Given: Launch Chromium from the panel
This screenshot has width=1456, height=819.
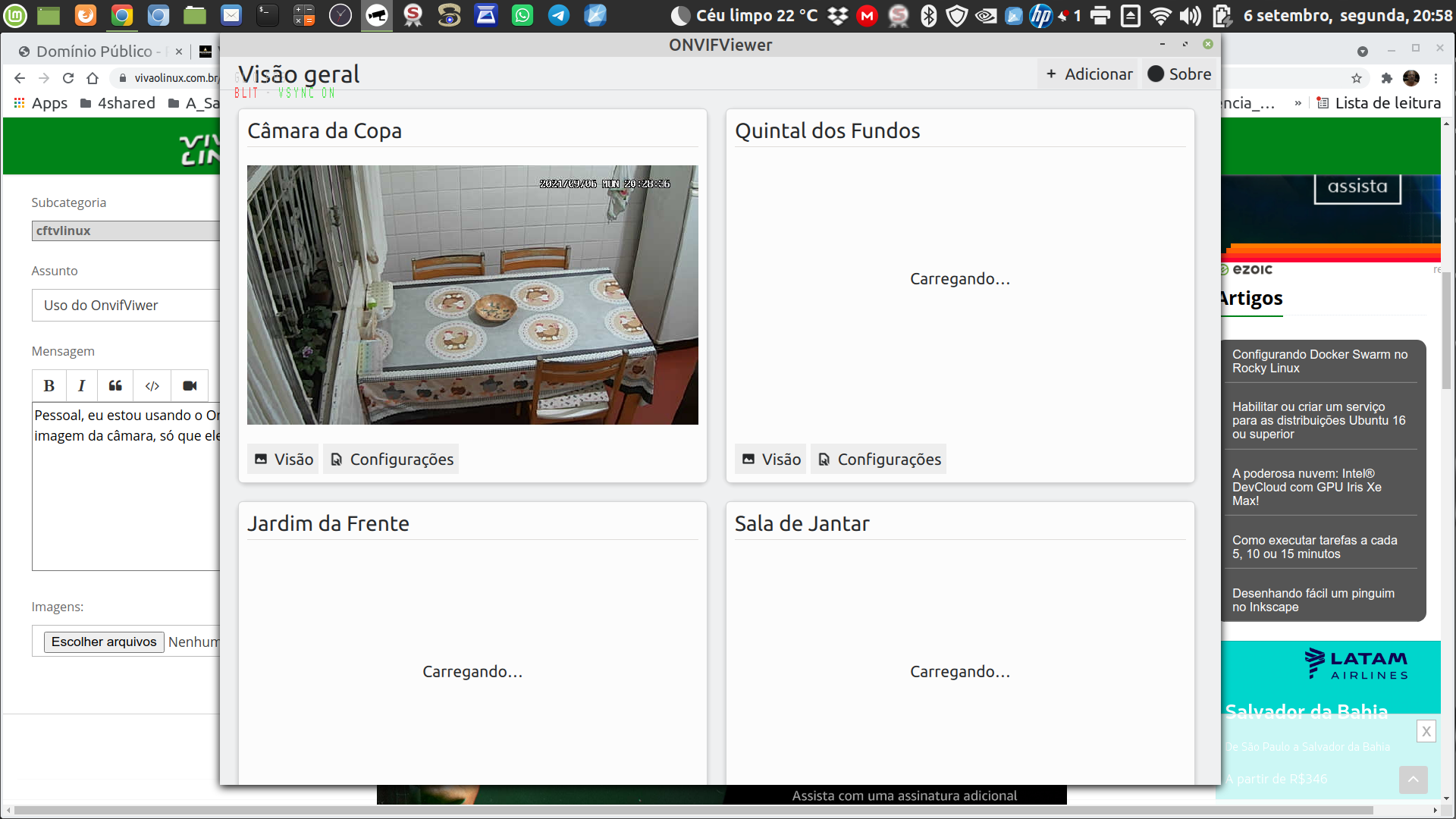Looking at the screenshot, I should click(x=158, y=15).
